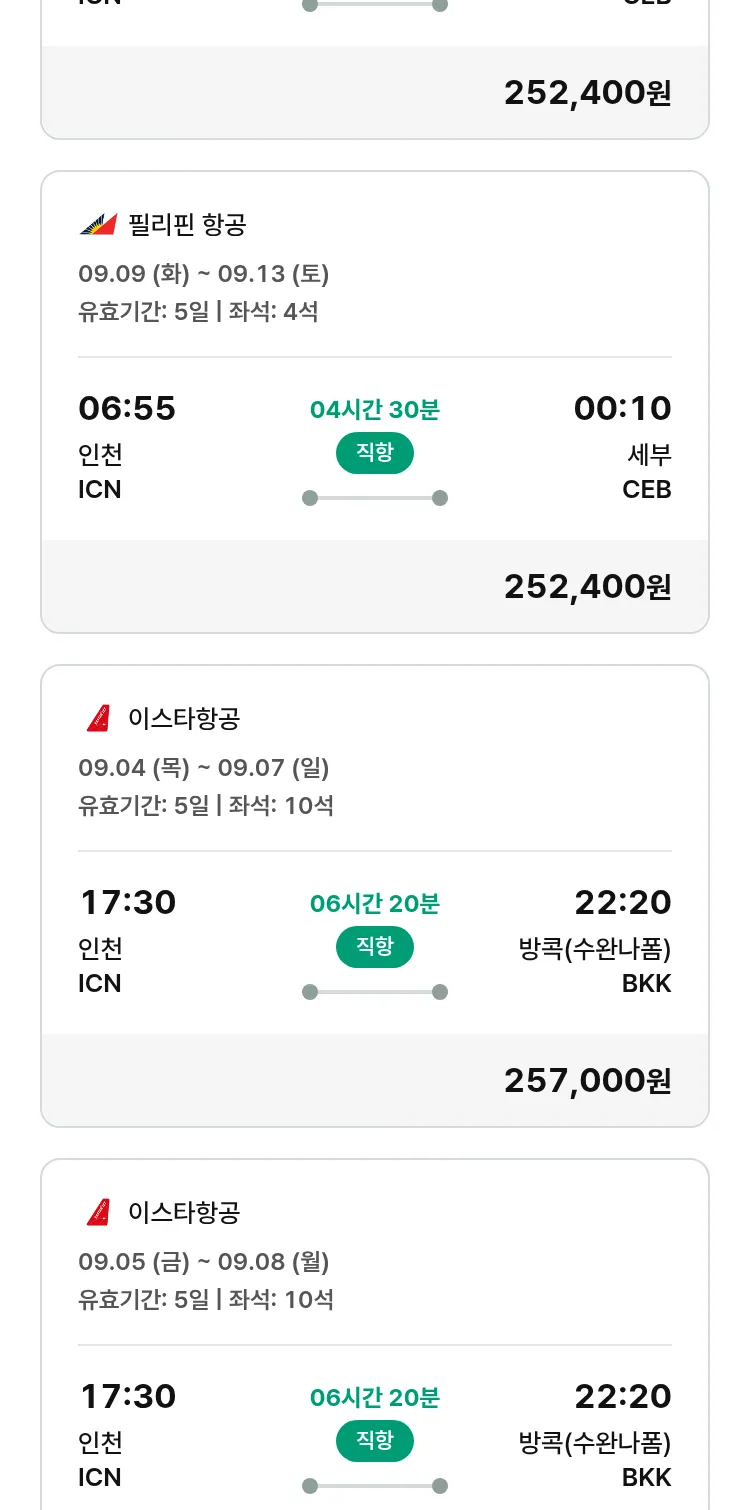Tap 직항 badge on 09.04 Eastar flight
Screen dimensions: 750x1510
pos(374,947)
